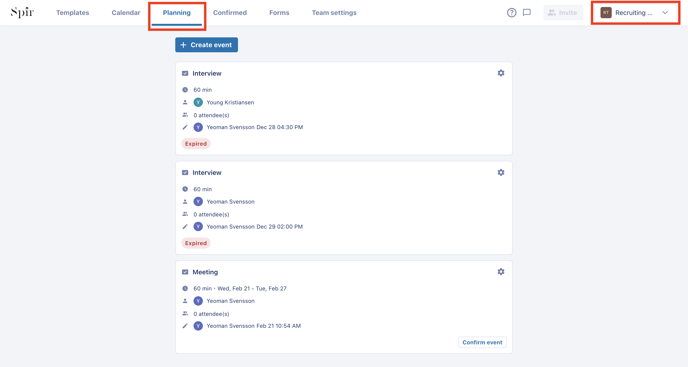Select the Planning tab
The image size is (688, 367).
tap(177, 13)
